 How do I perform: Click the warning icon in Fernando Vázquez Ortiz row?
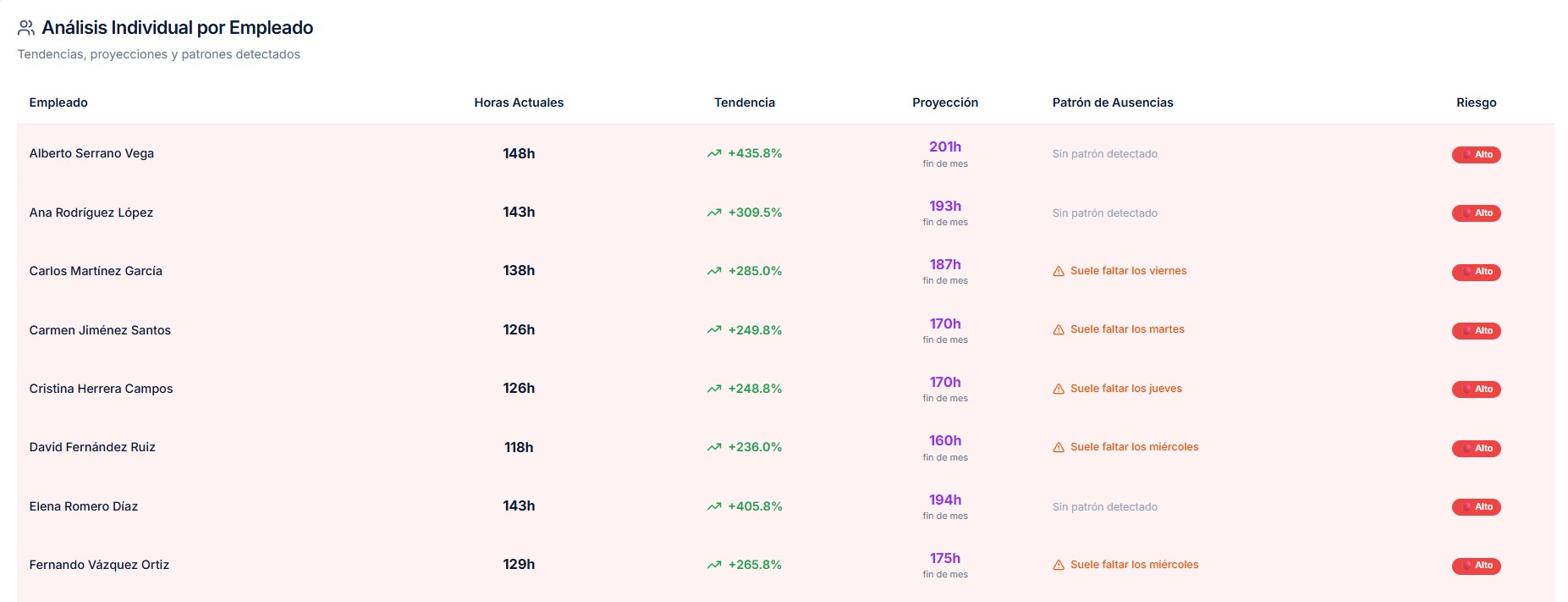pos(1059,566)
